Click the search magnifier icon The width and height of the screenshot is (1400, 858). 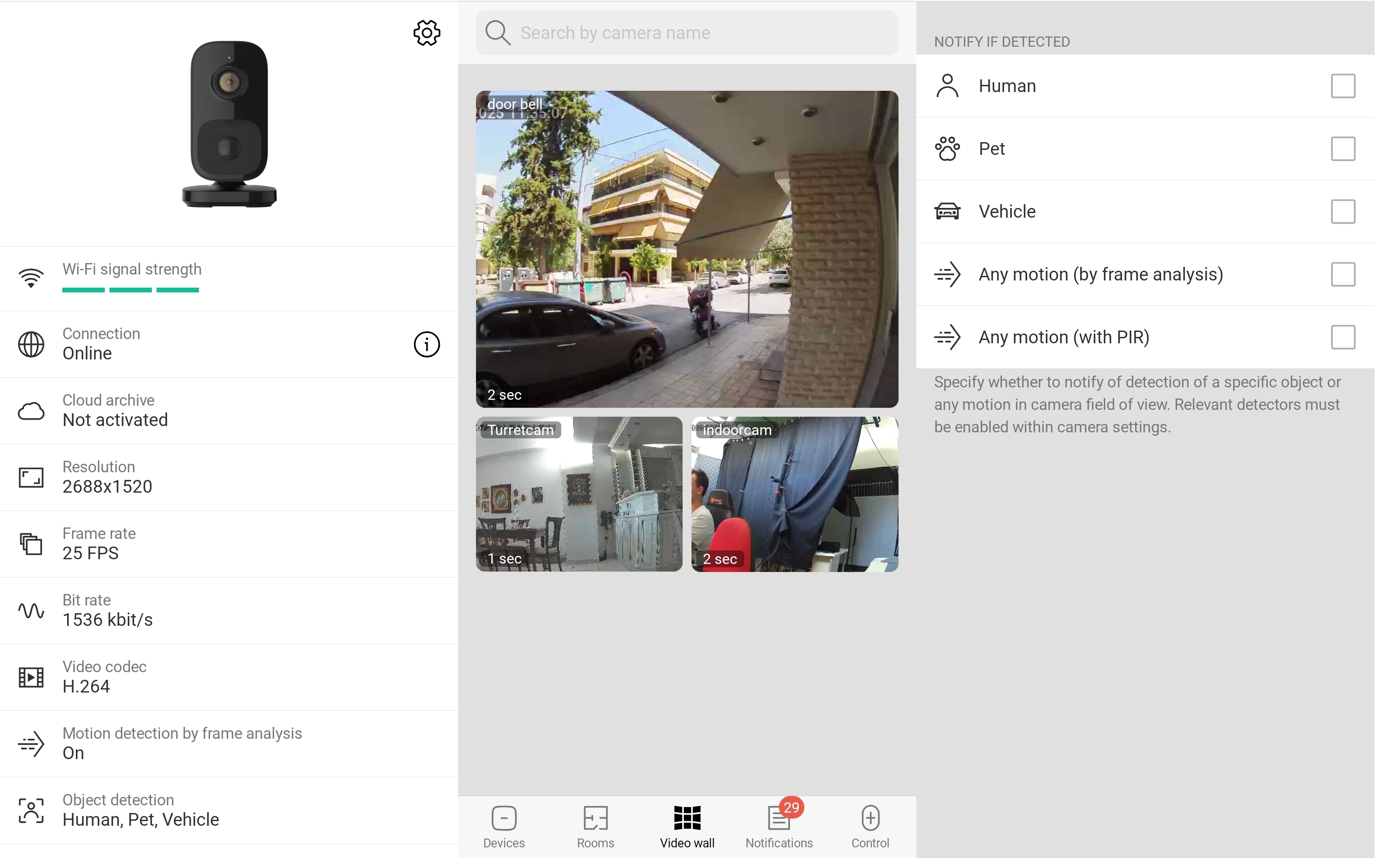point(498,33)
